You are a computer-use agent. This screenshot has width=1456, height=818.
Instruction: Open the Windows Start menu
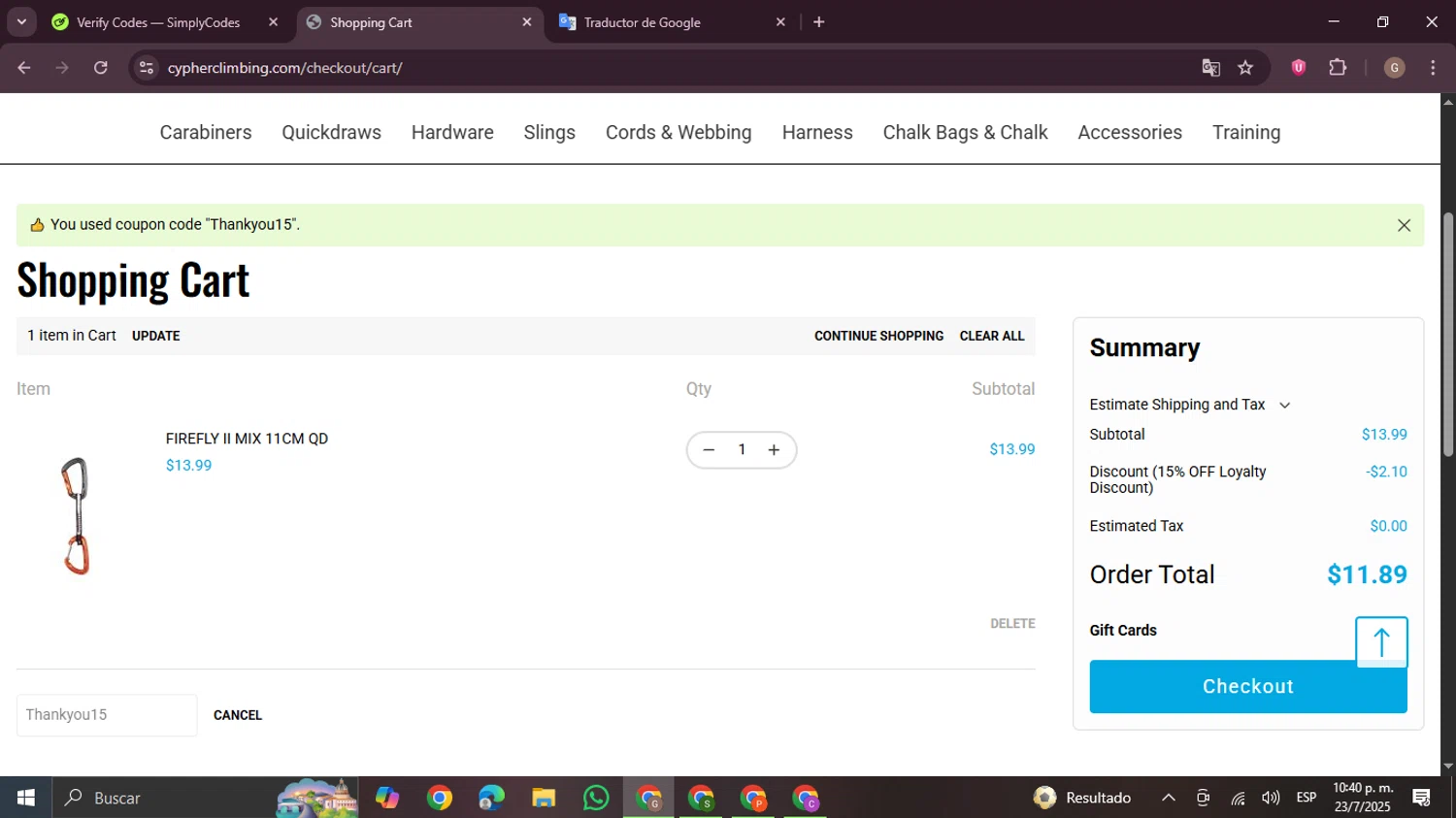click(x=26, y=798)
